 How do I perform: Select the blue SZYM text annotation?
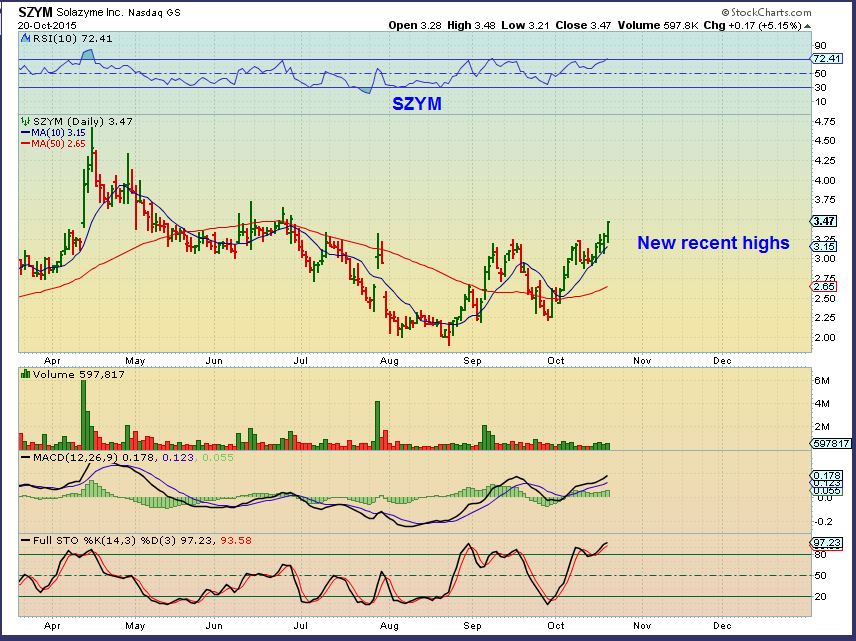point(415,103)
